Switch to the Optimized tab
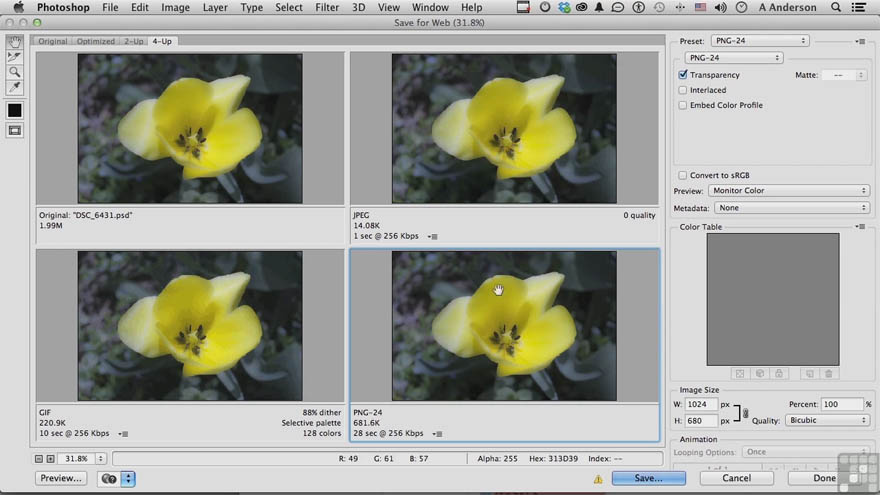 [x=95, y=41]
